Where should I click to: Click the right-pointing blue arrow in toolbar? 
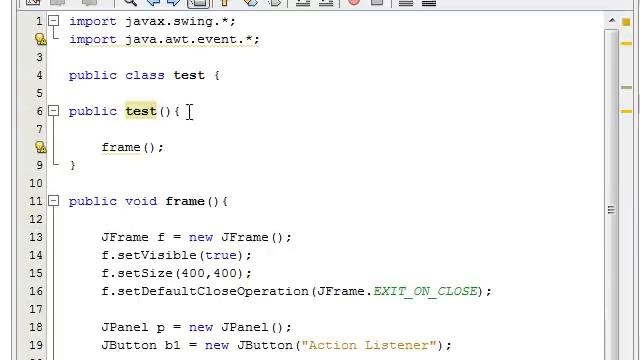(x=174, y=2)
